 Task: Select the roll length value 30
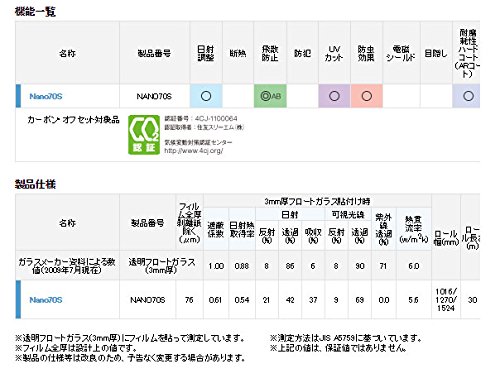pos(472,300)
